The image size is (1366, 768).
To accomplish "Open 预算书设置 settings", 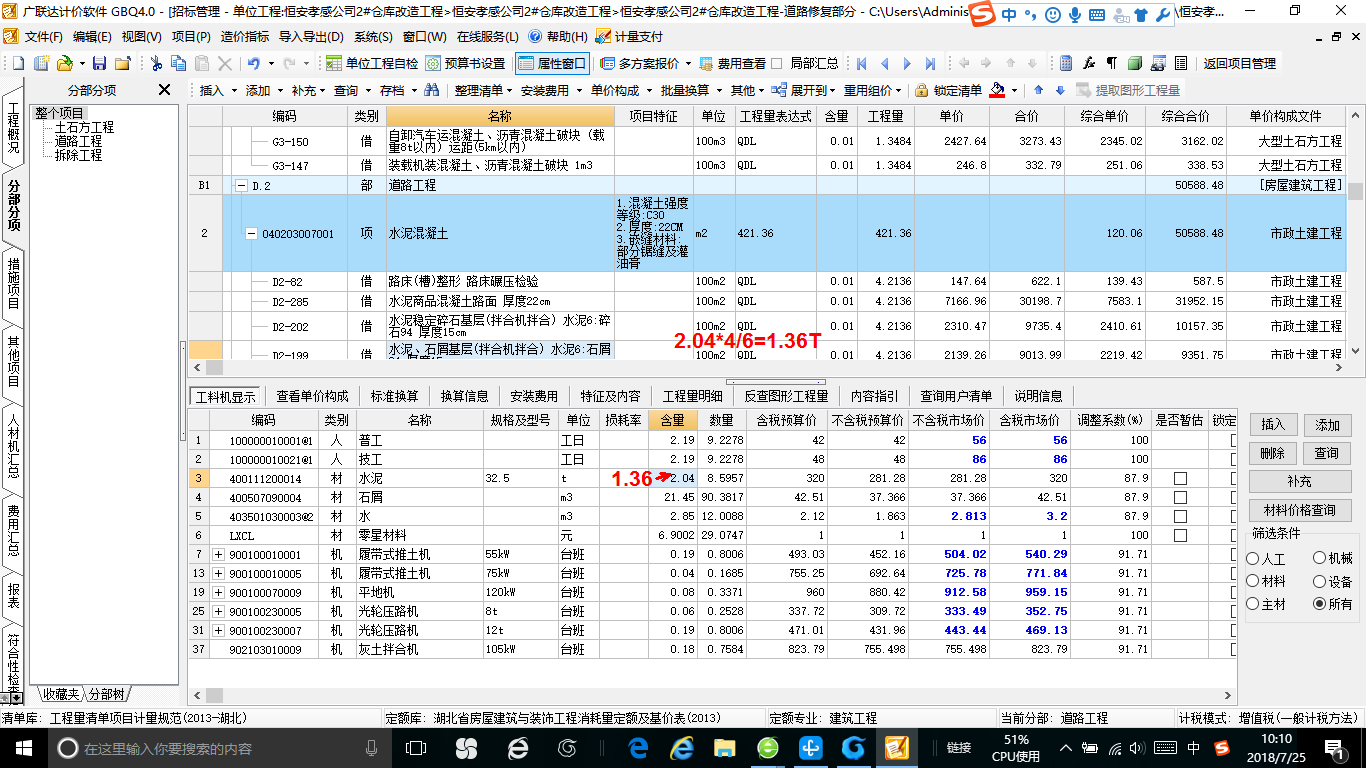I will tap(465, 63).
